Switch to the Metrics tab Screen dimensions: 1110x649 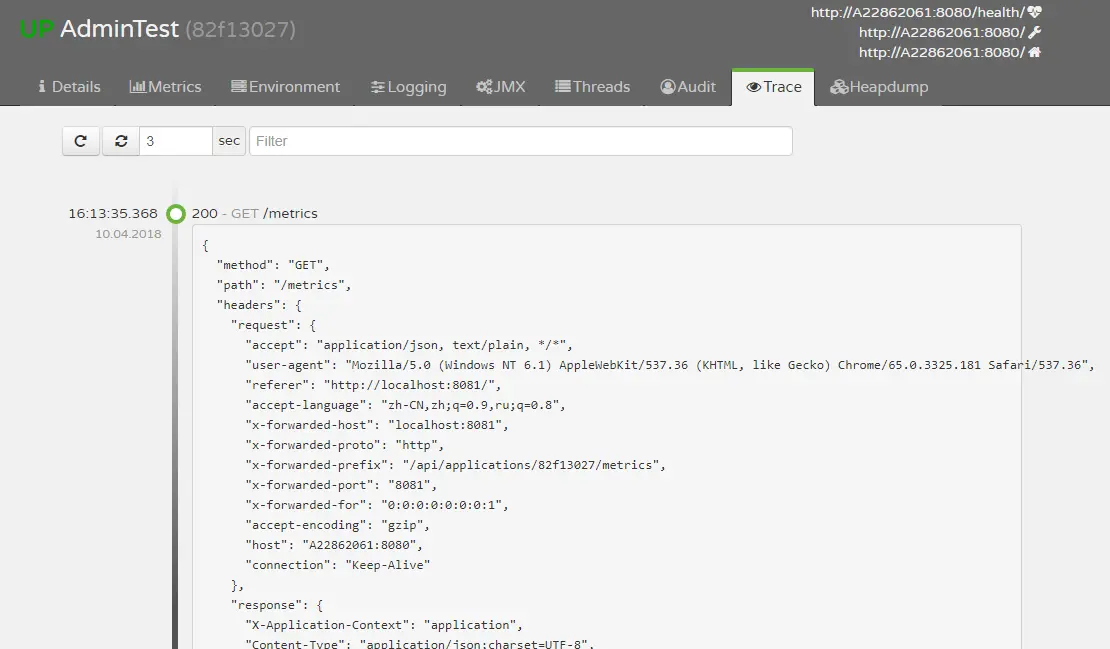(166, 87)
